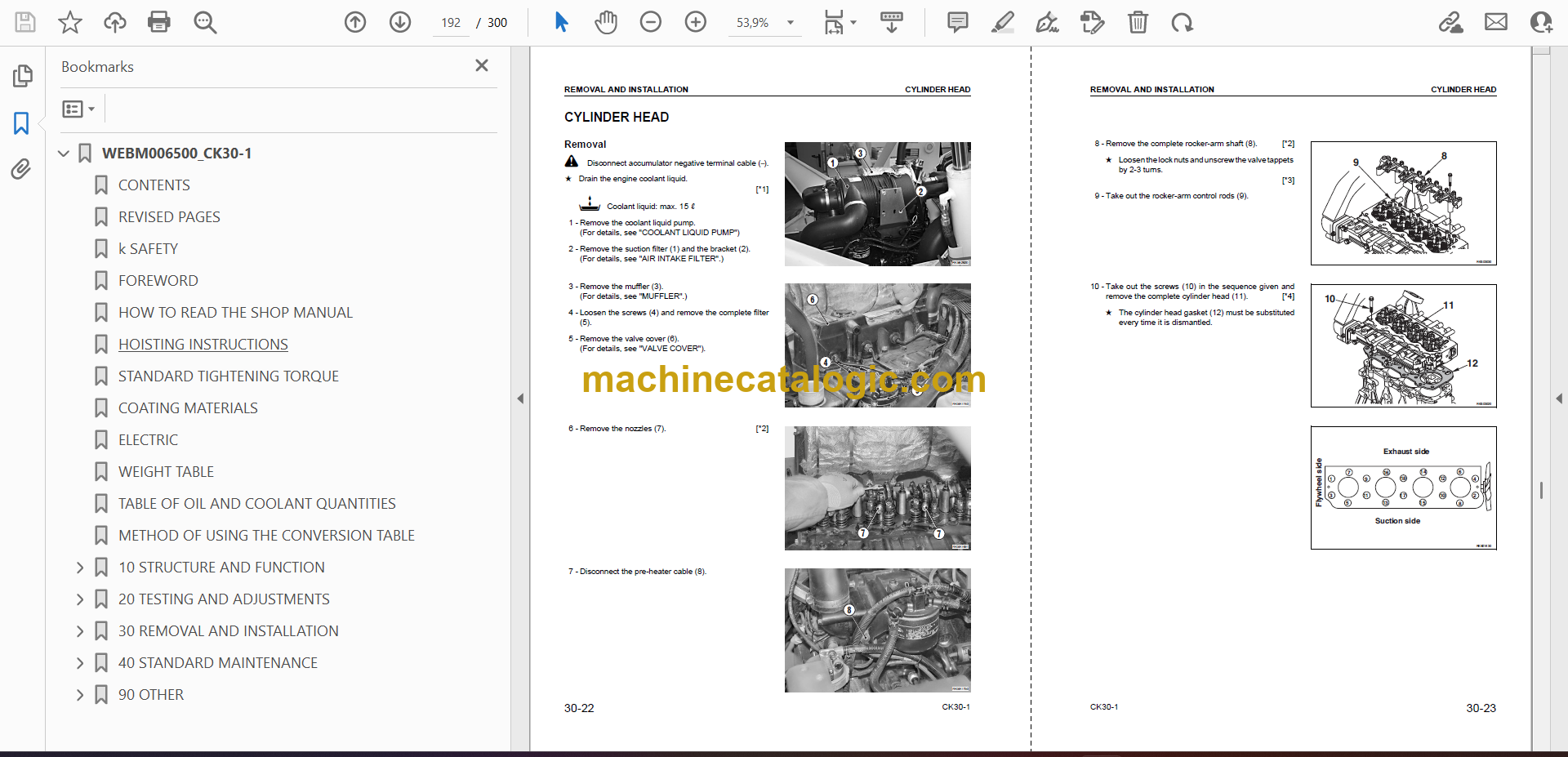
Task: Select the highlight text pen tool
Action: click(1003, 22)
